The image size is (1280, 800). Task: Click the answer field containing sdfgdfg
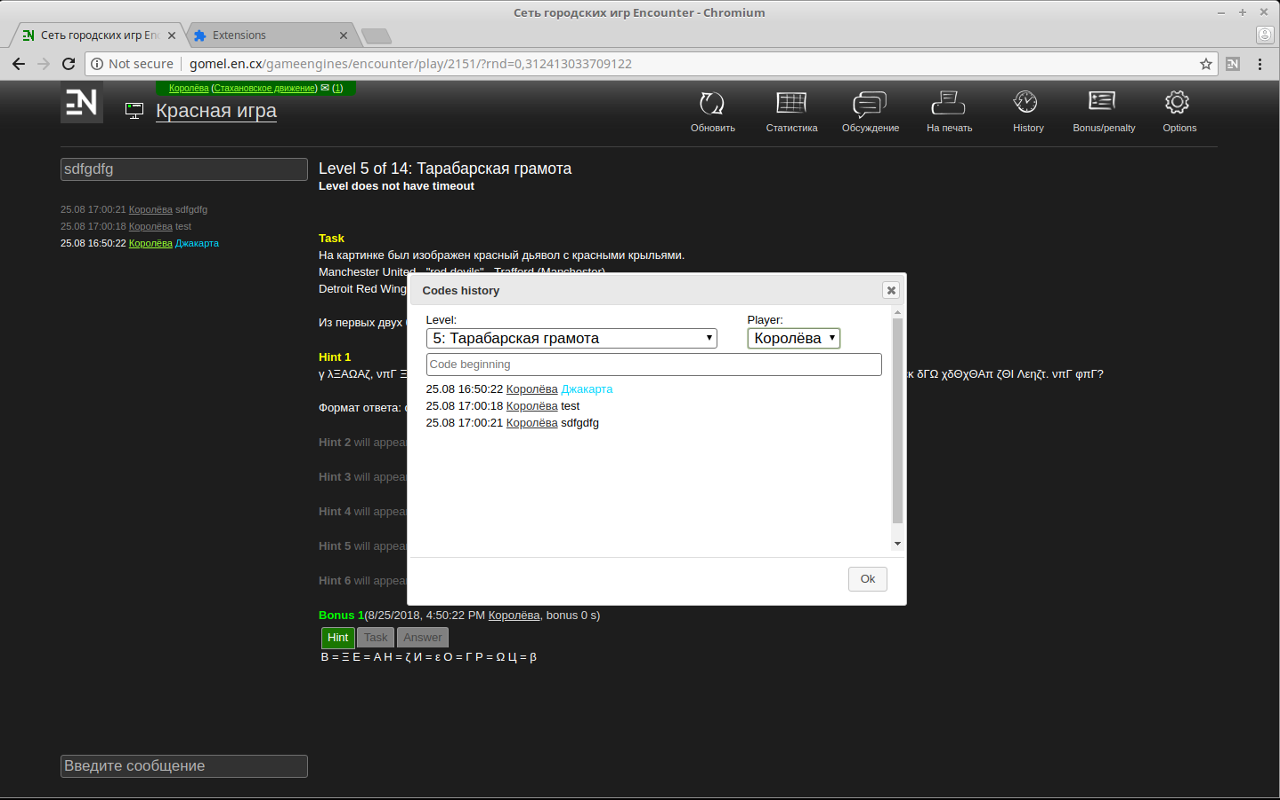click(x=184, y=169)
